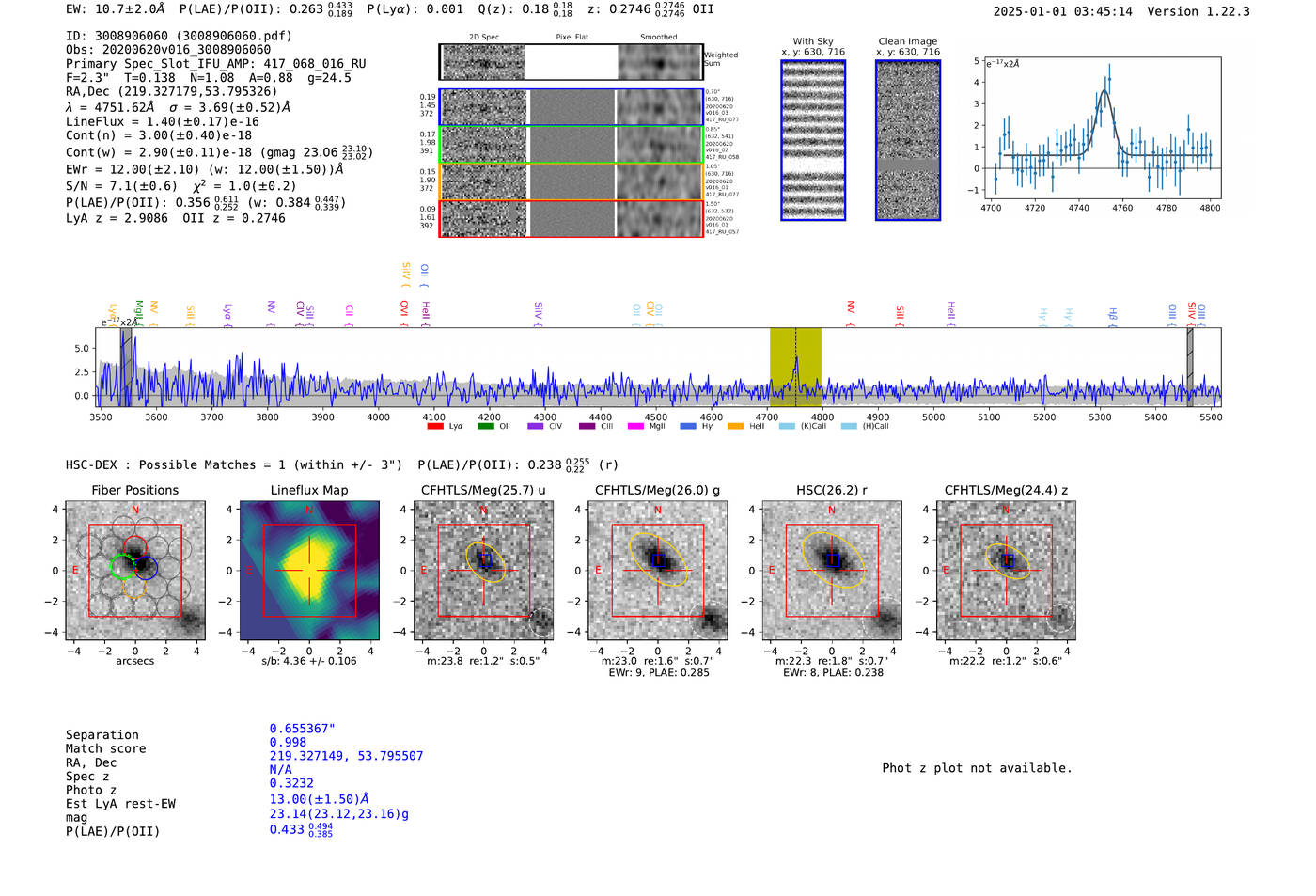Click the LyA z = 2.9086 text
The image size is (1316, 896).
tap(117, 218)
